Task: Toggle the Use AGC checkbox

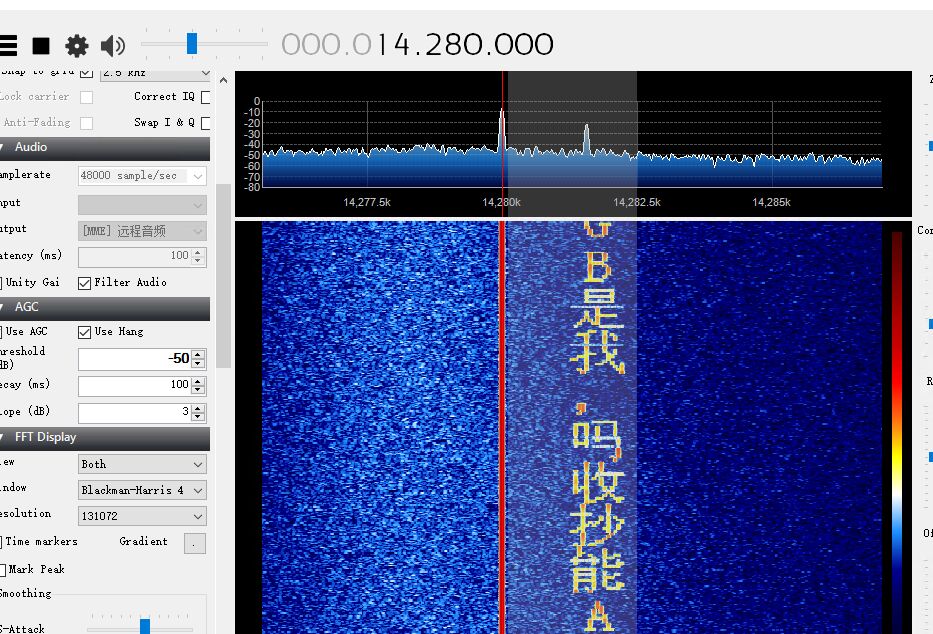Action: pos(1,332)
